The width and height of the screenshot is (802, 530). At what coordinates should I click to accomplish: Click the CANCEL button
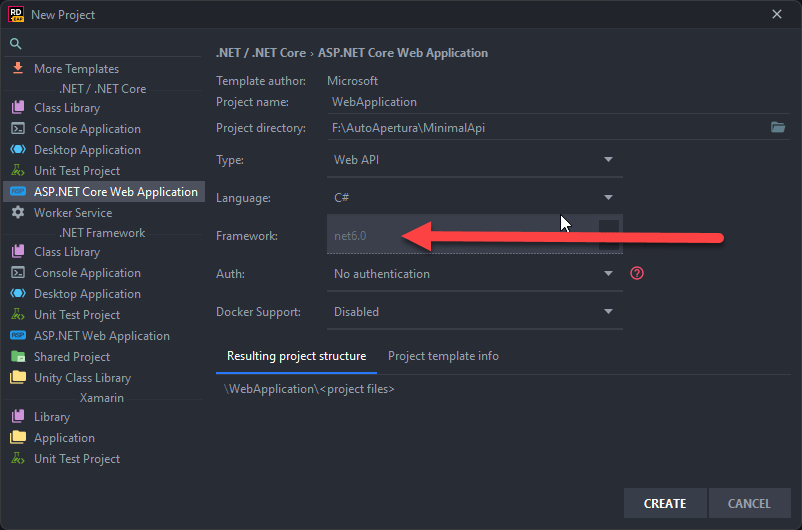pos(749,503)
